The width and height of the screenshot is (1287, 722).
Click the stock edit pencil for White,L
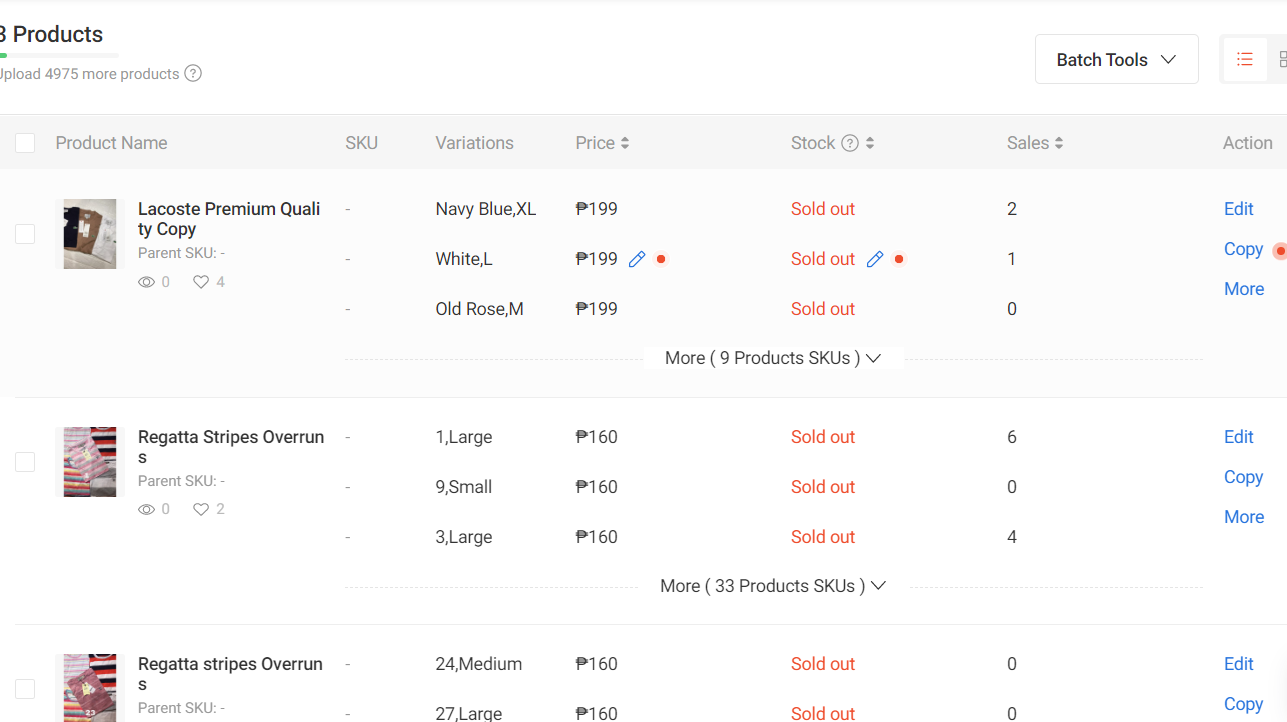coord(875,259)
